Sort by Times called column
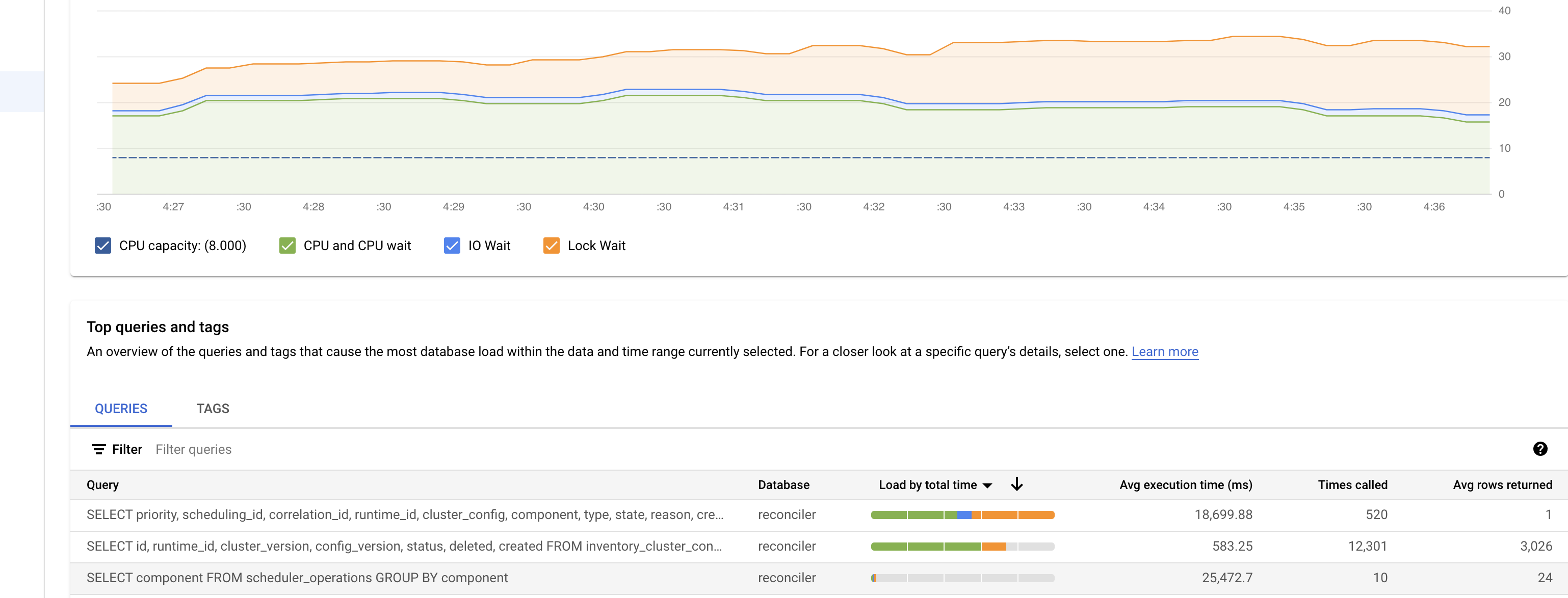Viewport: 1568px width, 598px height. coord(1352,484)
